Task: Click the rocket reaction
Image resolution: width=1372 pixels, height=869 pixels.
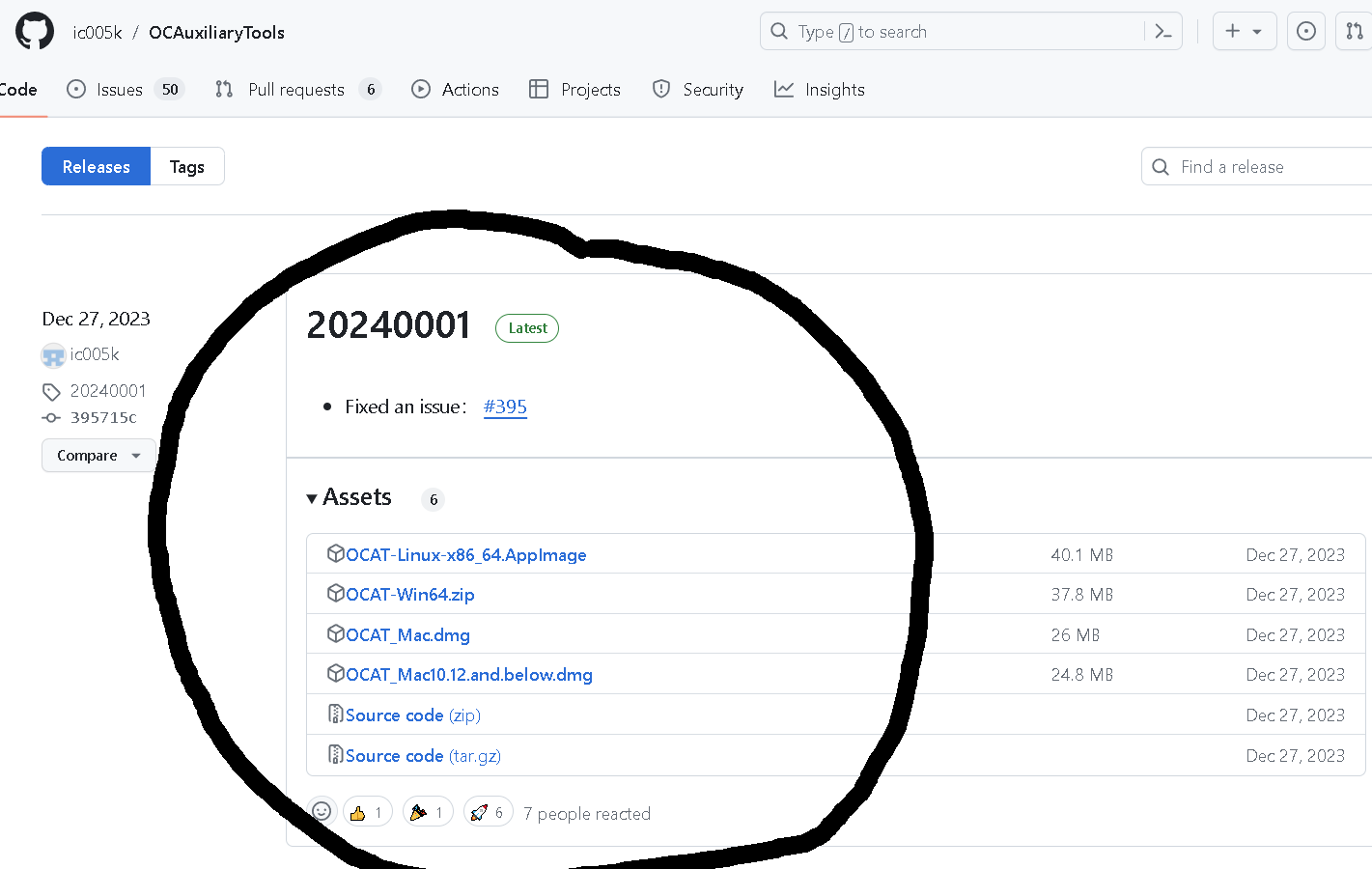Action: coord(489,812)
